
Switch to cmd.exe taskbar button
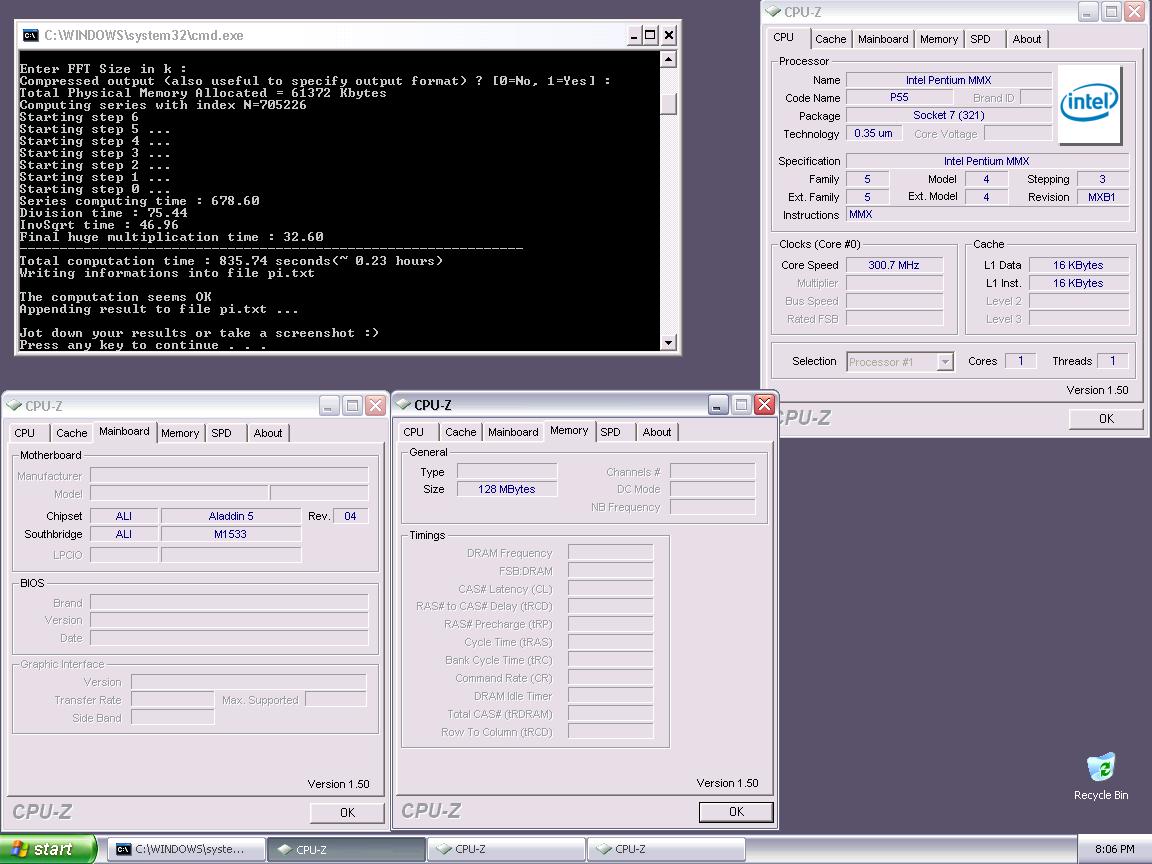point(187,849)
